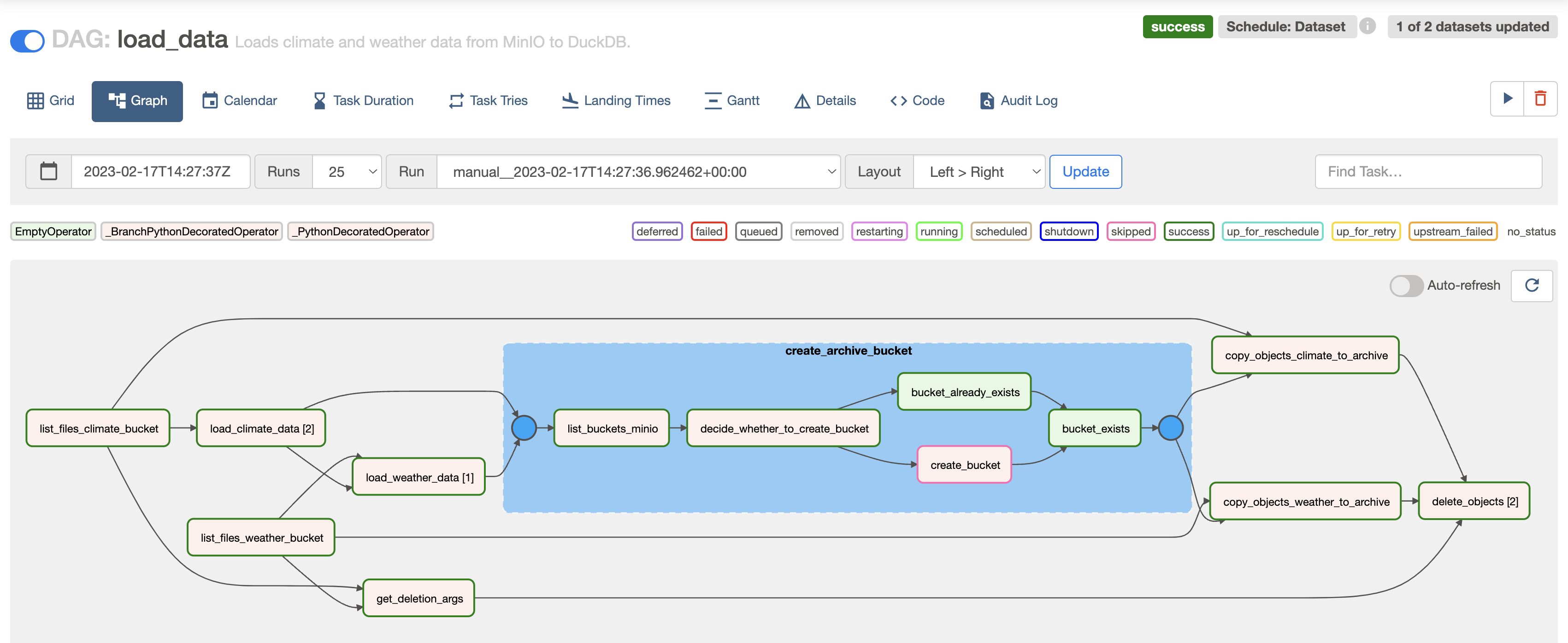This screenshot has height=643, width=1568.
Task: Click the scheduled status legend
Action: (1001, 231)
